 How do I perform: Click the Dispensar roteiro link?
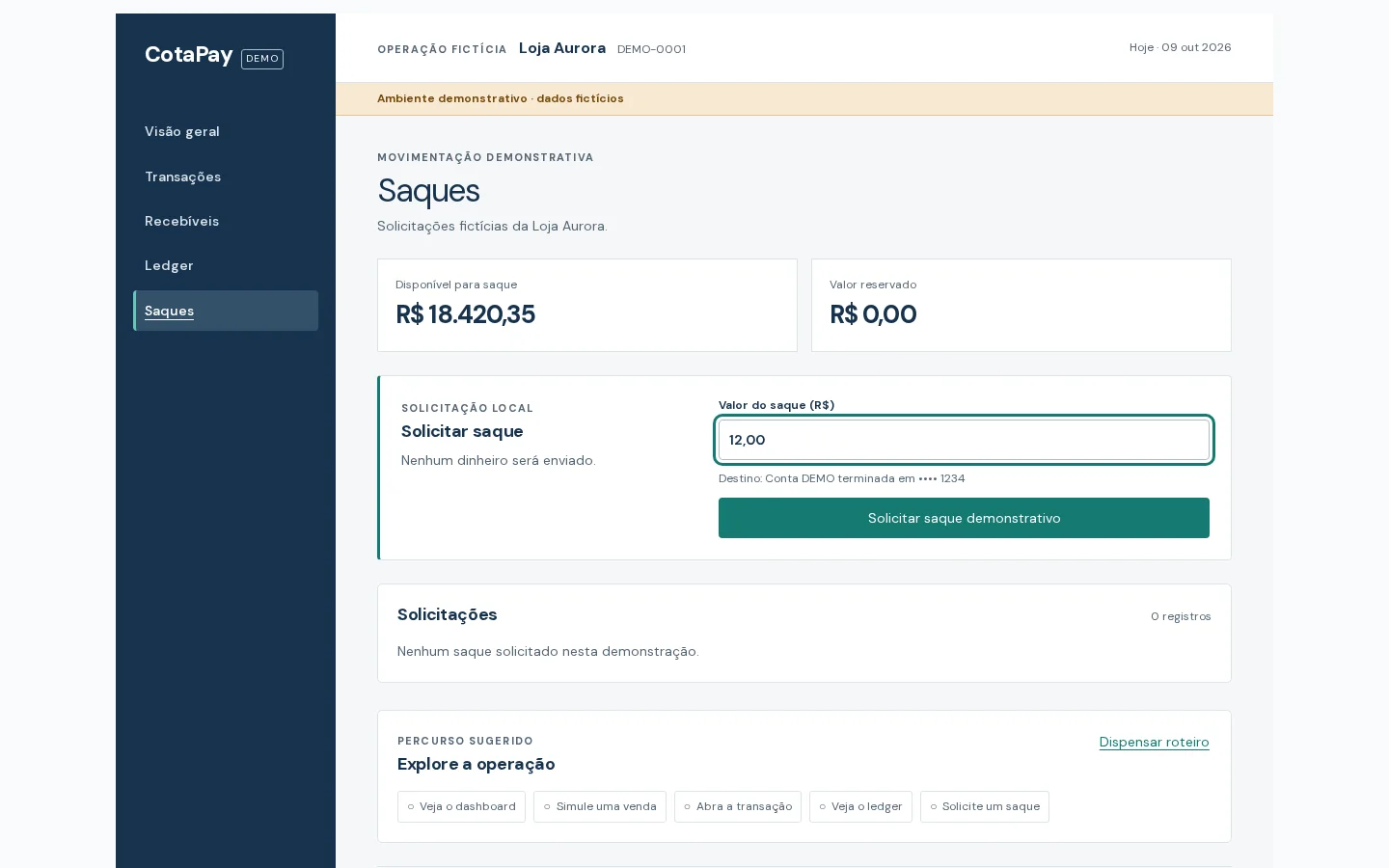coord(1154,742)
